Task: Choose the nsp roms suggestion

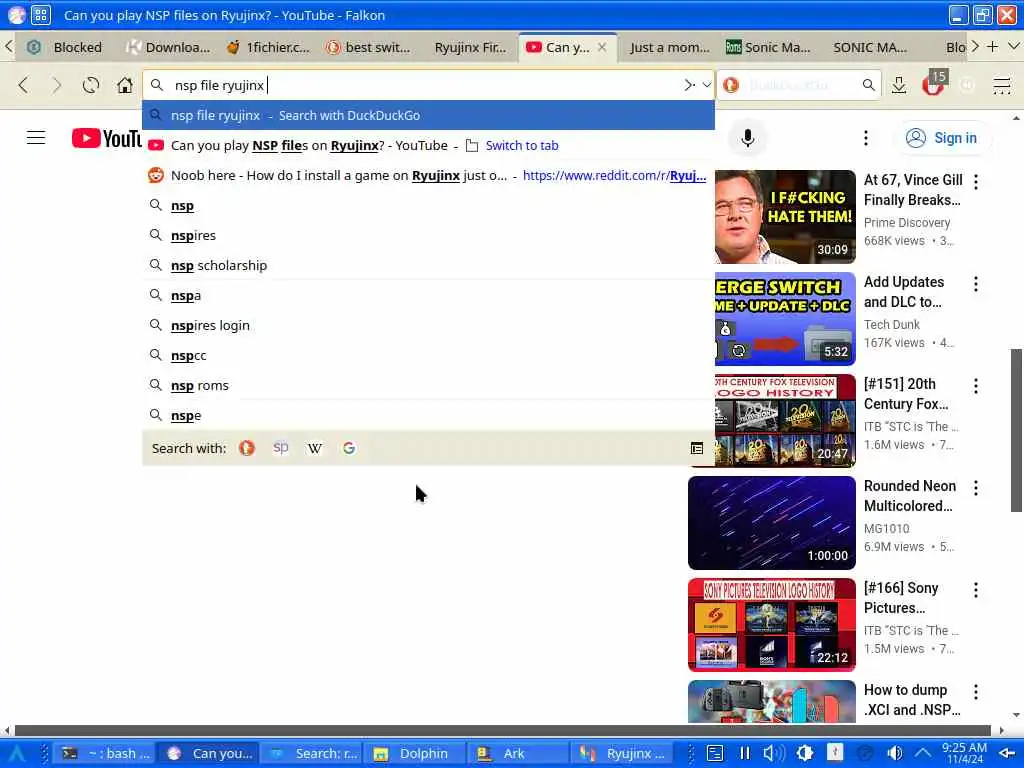Action: tap(428, 385)
